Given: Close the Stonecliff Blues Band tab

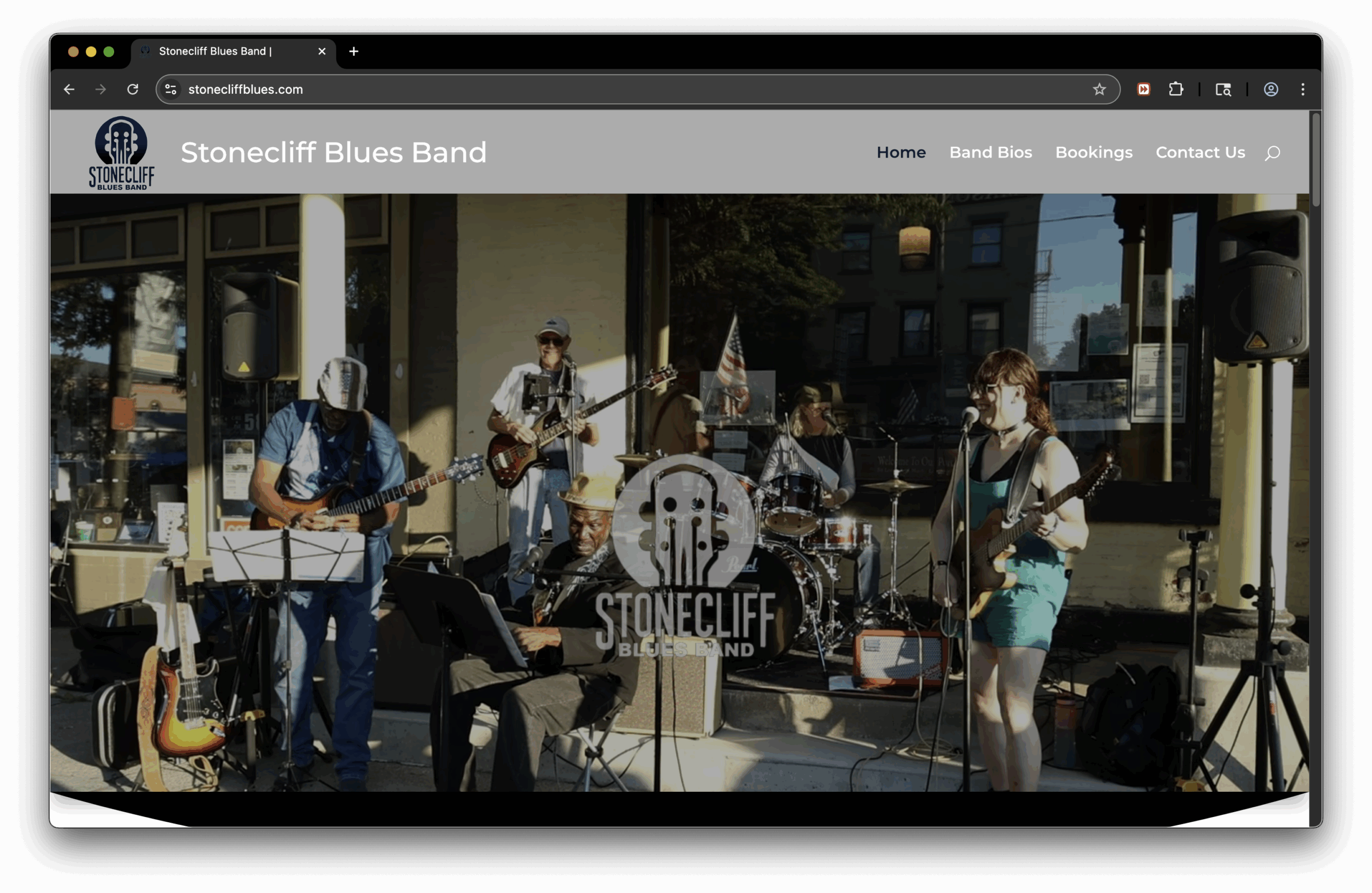Looking at the screenshot, I should (x=322, y=51).
